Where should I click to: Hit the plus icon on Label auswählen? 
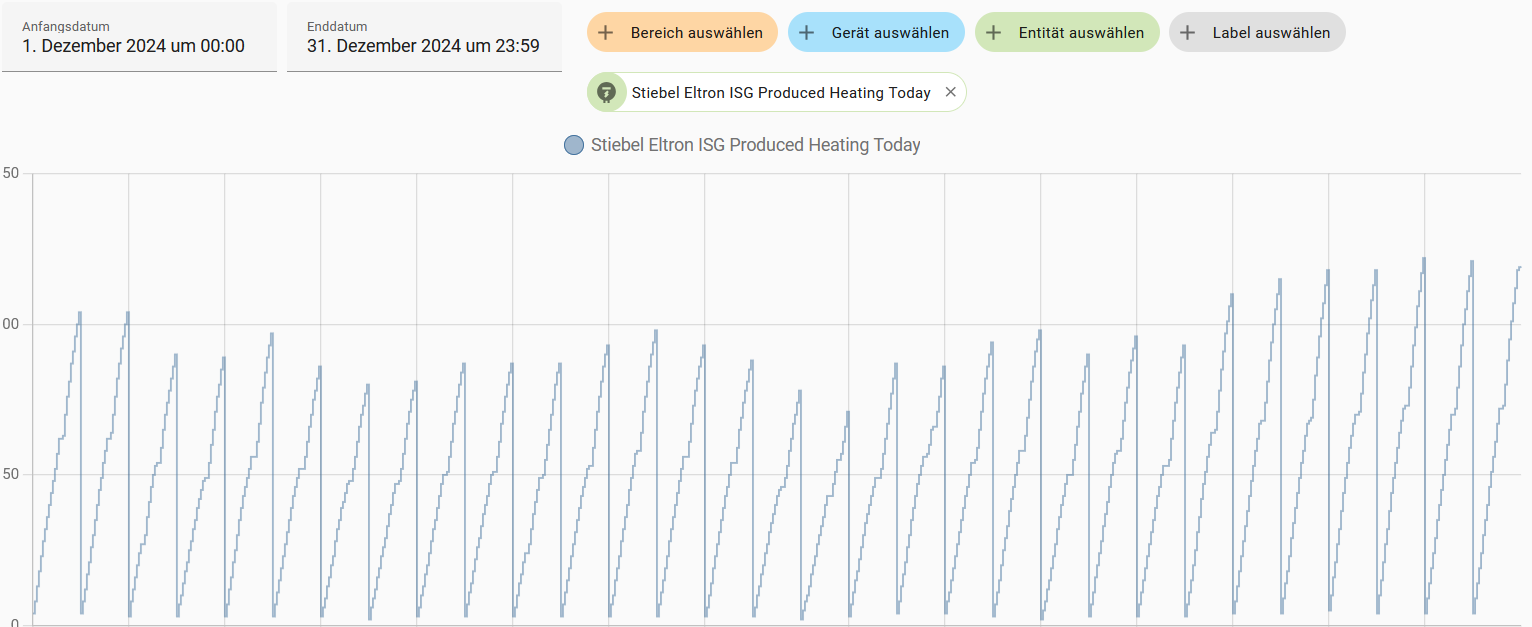pyautogui.click(x=1188, y=33)
